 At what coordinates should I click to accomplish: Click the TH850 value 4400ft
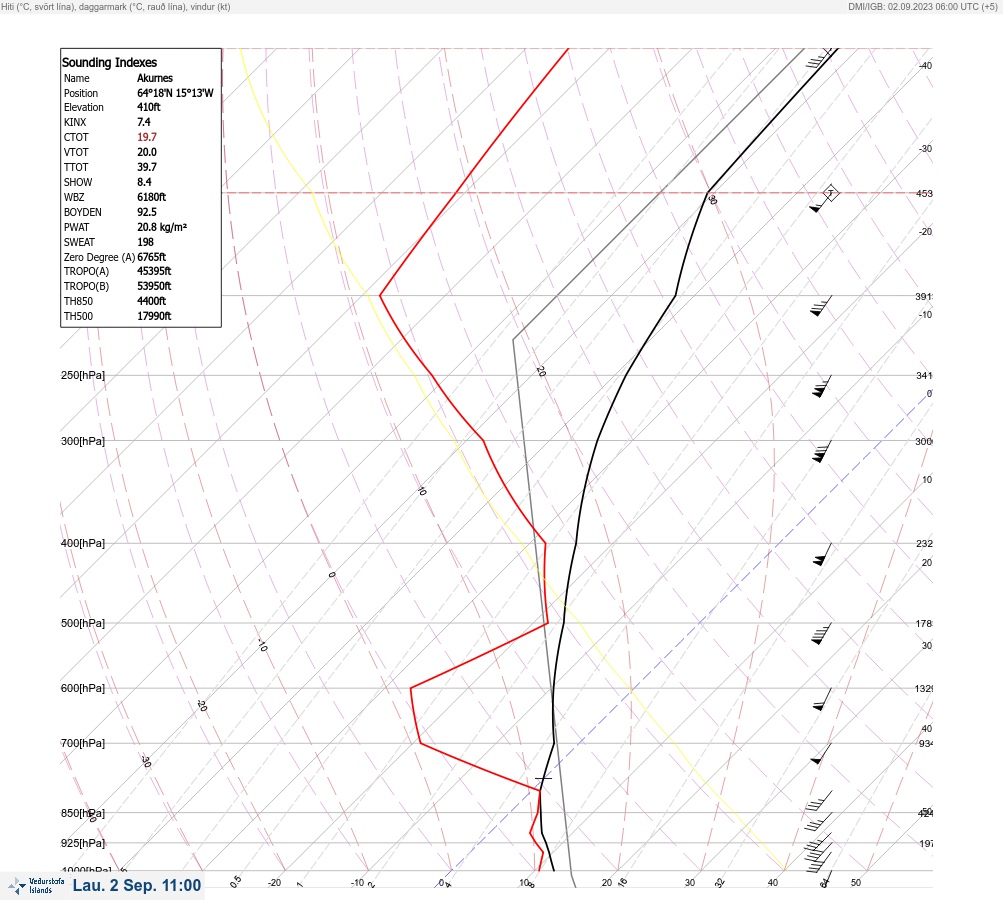[x=152, y=301]
